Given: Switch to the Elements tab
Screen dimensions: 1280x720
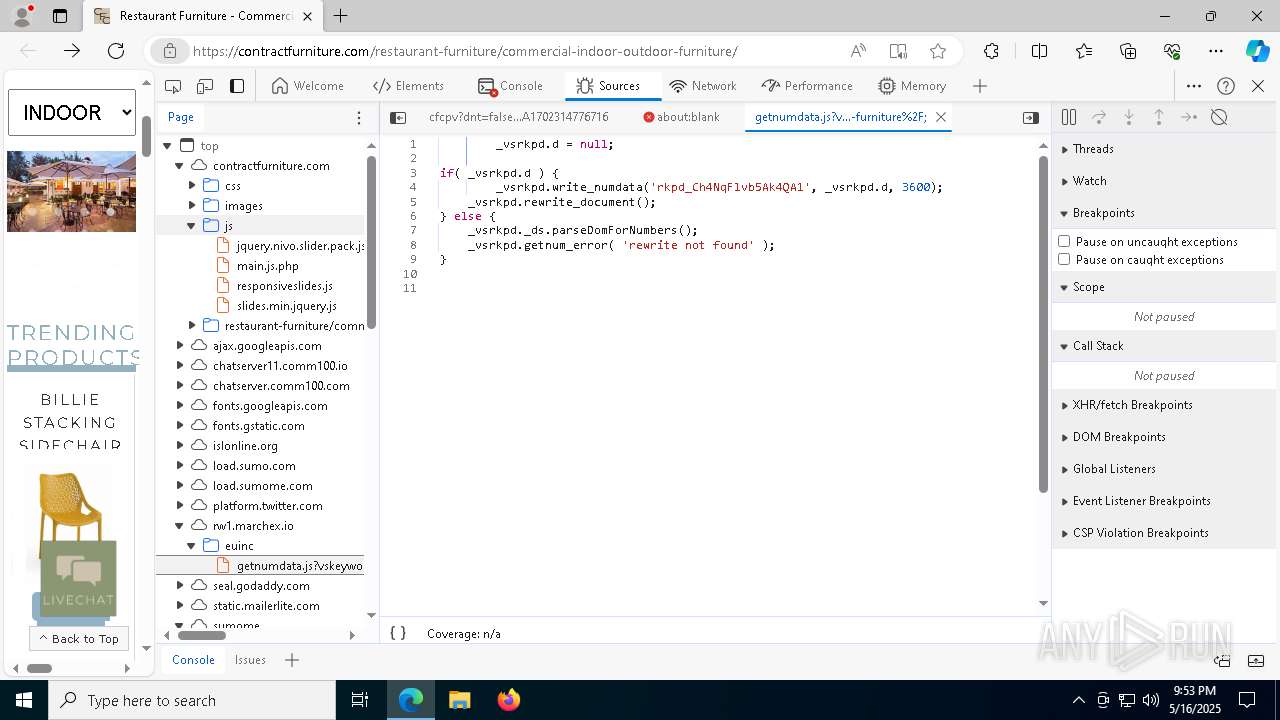Looking at the screenshot, I should [408, 86].
